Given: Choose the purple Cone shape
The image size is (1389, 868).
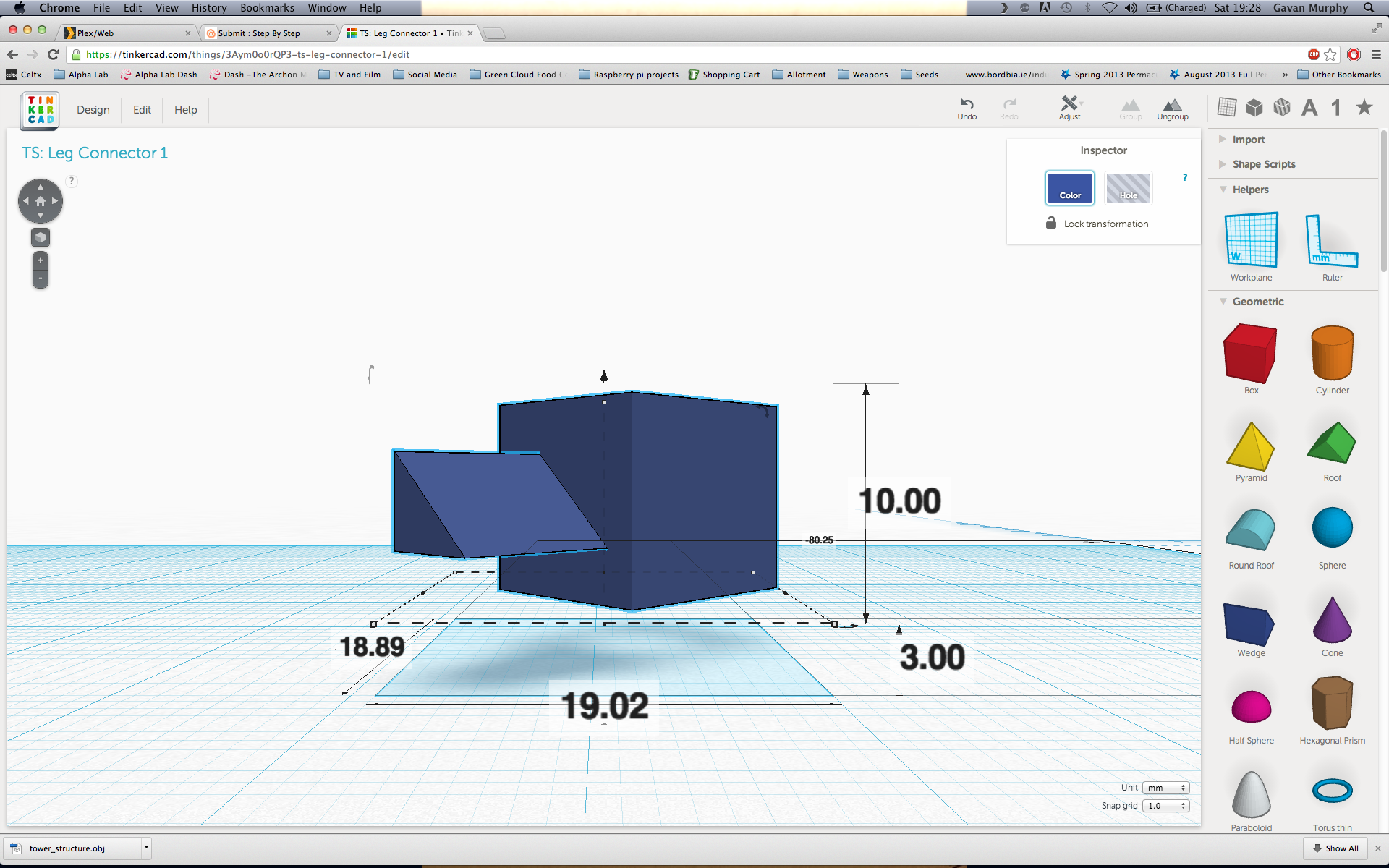Looking at the screenshot, I should point(1332,626).
